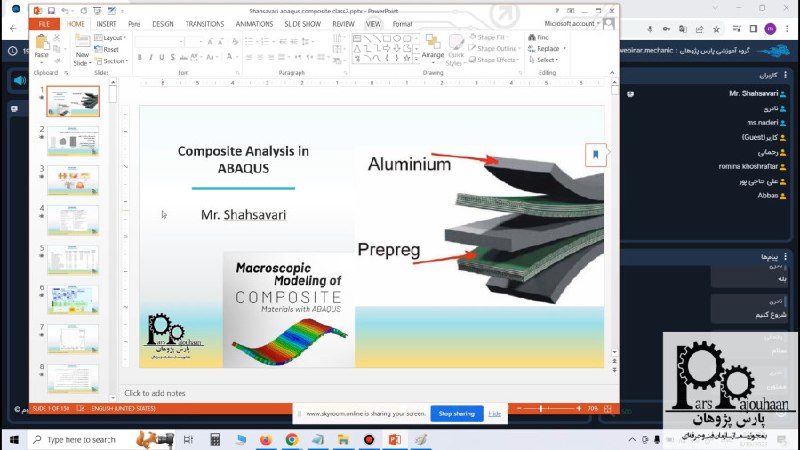Click the Paste icon in Clipboard group

point(42,43)
